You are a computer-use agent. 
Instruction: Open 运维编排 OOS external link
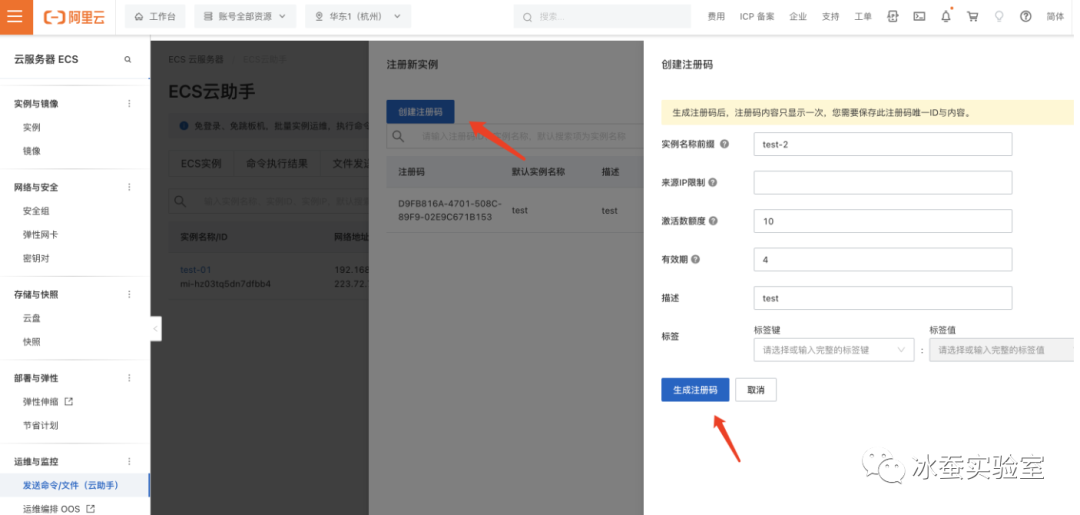click(59, 509)
